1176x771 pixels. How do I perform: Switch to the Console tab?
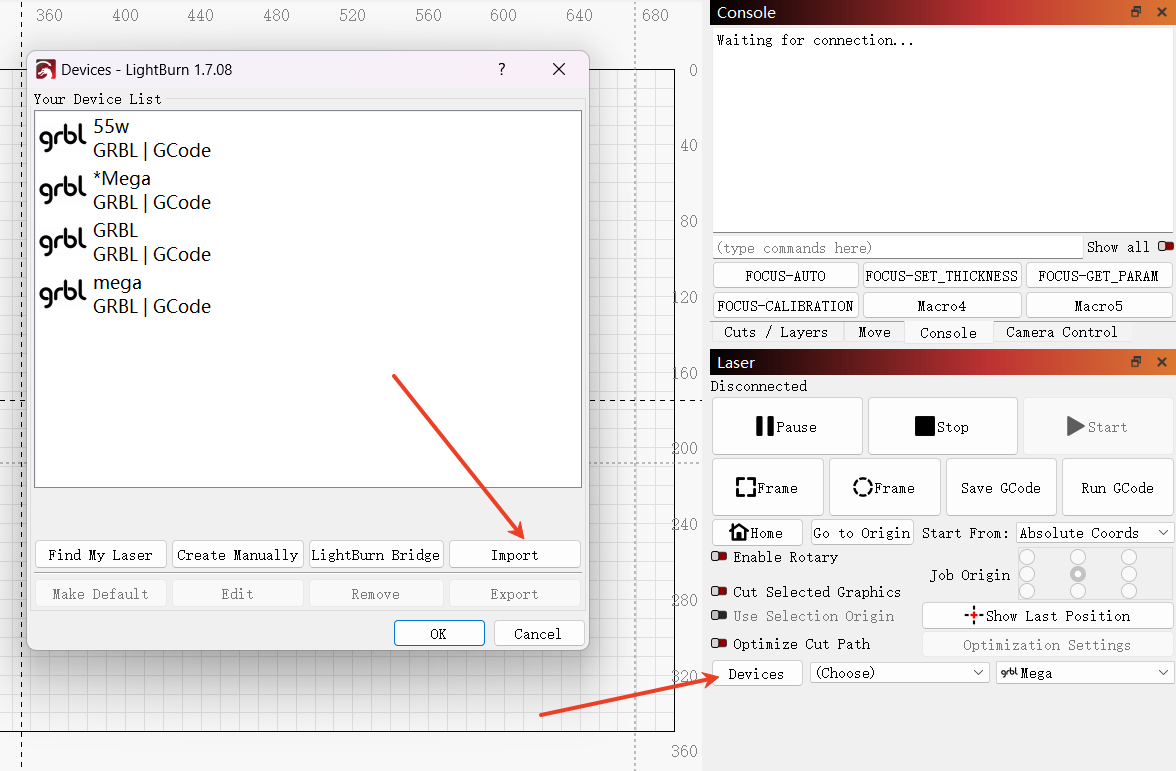click(x=949, y=332)
